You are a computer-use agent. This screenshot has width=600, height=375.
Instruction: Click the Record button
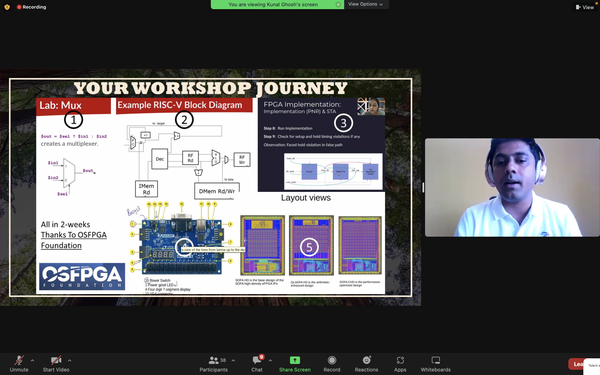point(332,364)
